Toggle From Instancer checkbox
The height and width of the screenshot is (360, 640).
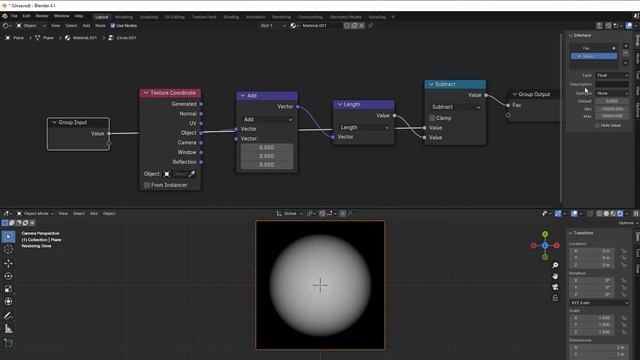[147, 185]
